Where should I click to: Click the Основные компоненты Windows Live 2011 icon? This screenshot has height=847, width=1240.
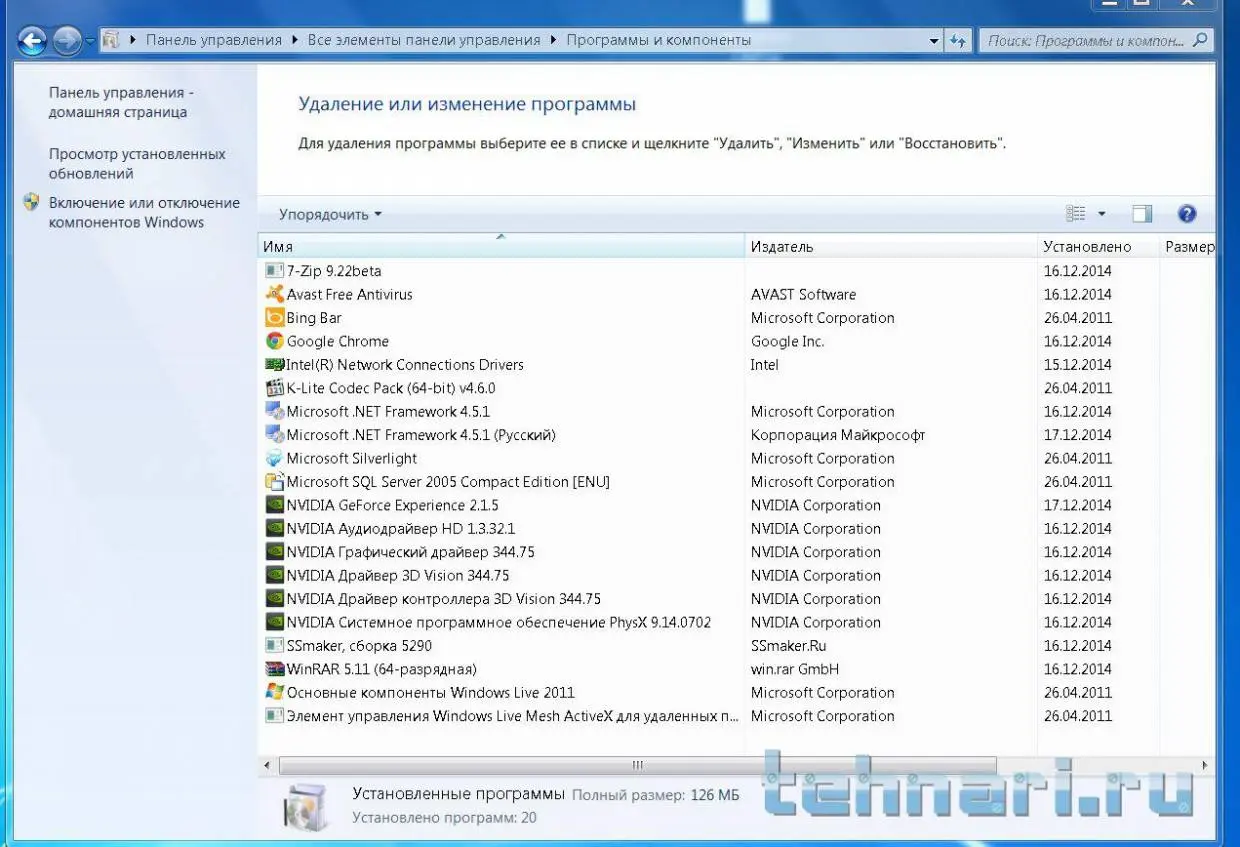(274, 692)
